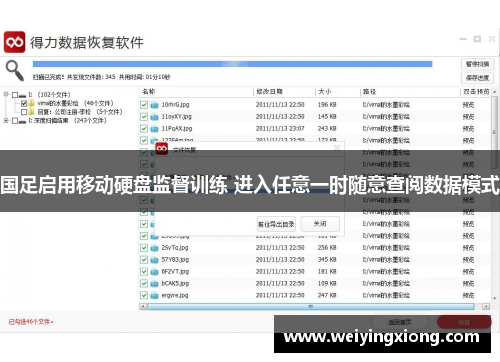The image size is (500, 362).
Task: Click 预览 link for 10rhrG.jpg
Action: click(x=468, y=105)
